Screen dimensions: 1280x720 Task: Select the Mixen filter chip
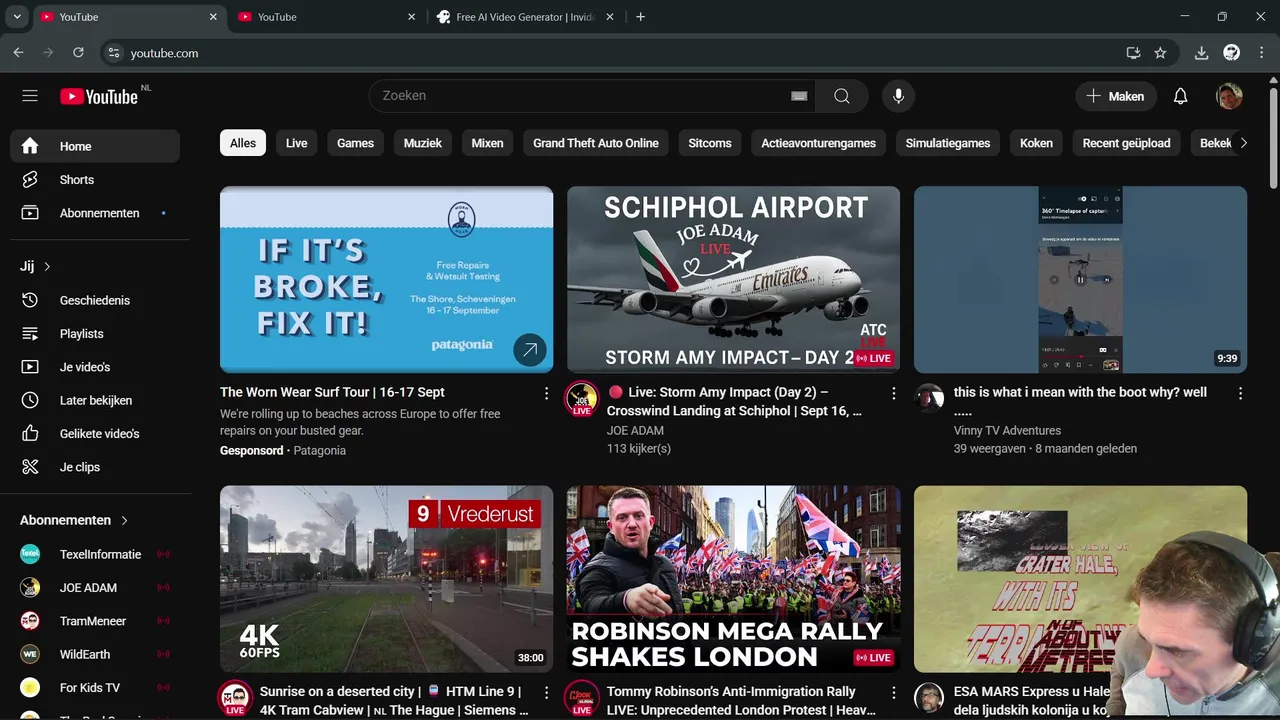(x=487, y=143)
